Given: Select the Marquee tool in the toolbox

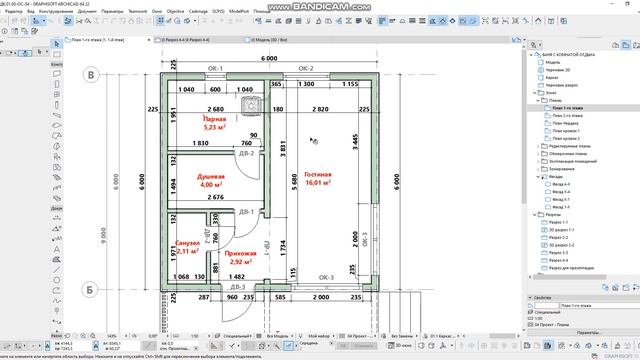Looking at the screenshot, I should point(57,54).
